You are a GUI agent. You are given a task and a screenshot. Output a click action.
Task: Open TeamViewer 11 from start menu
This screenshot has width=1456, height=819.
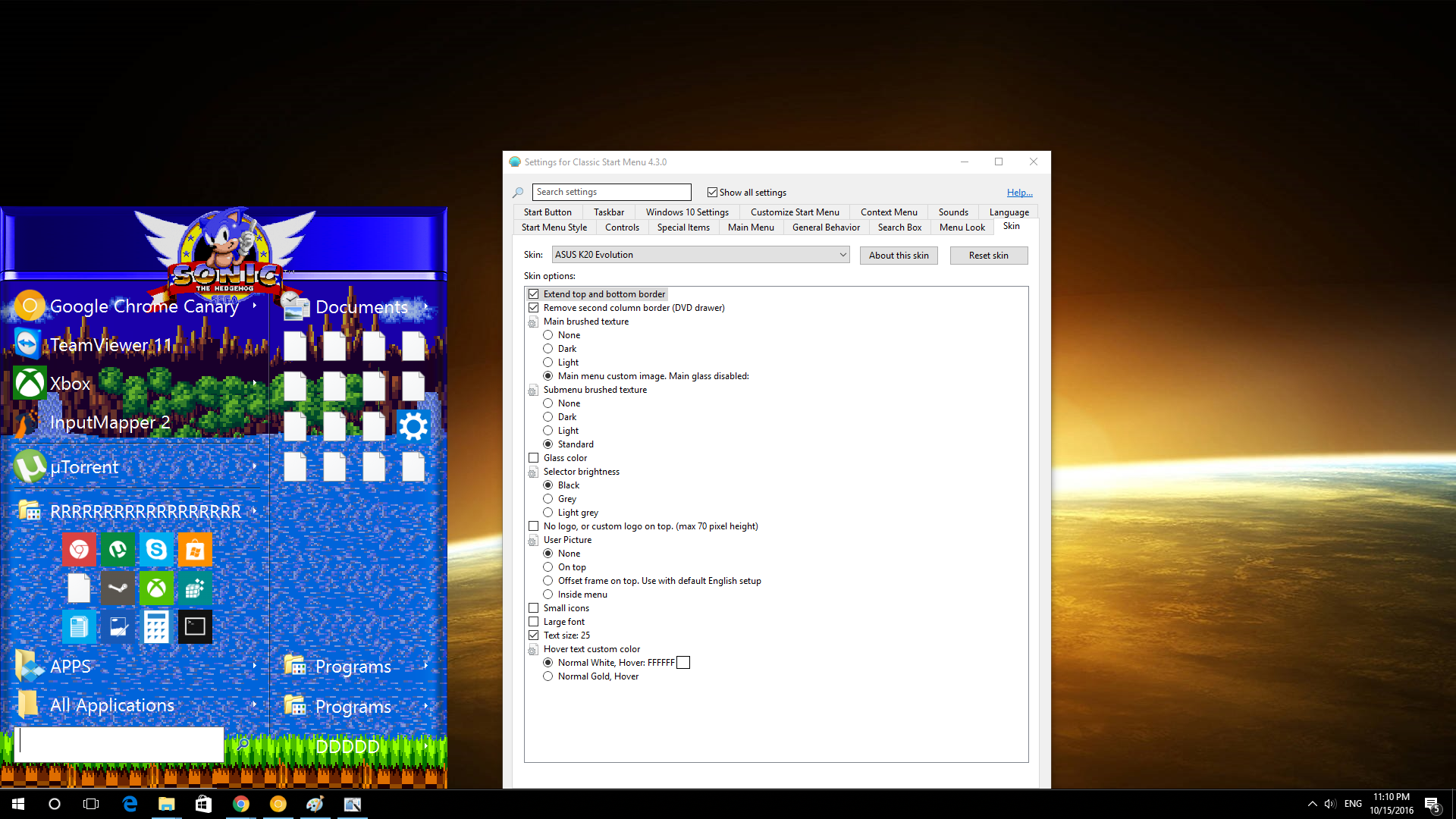[x=110, y=345]
